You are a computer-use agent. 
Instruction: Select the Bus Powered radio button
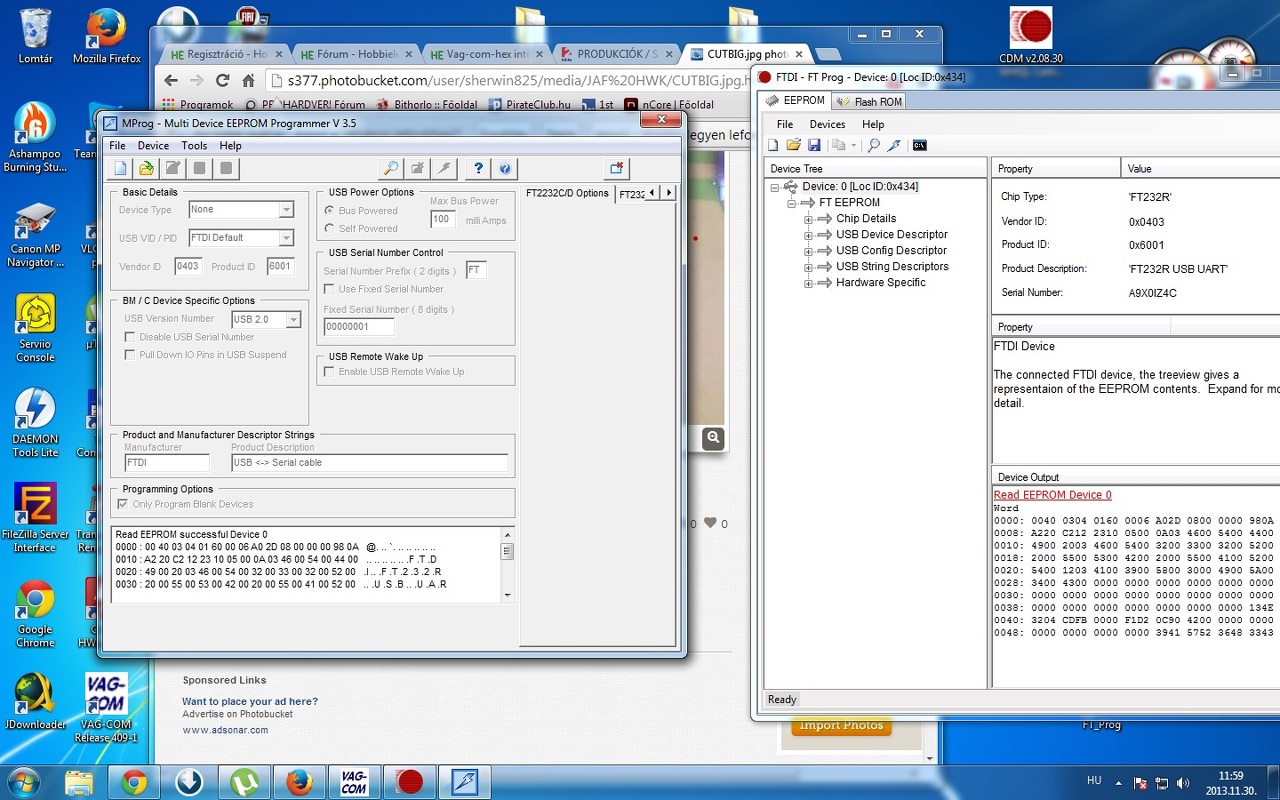[329, 211]
